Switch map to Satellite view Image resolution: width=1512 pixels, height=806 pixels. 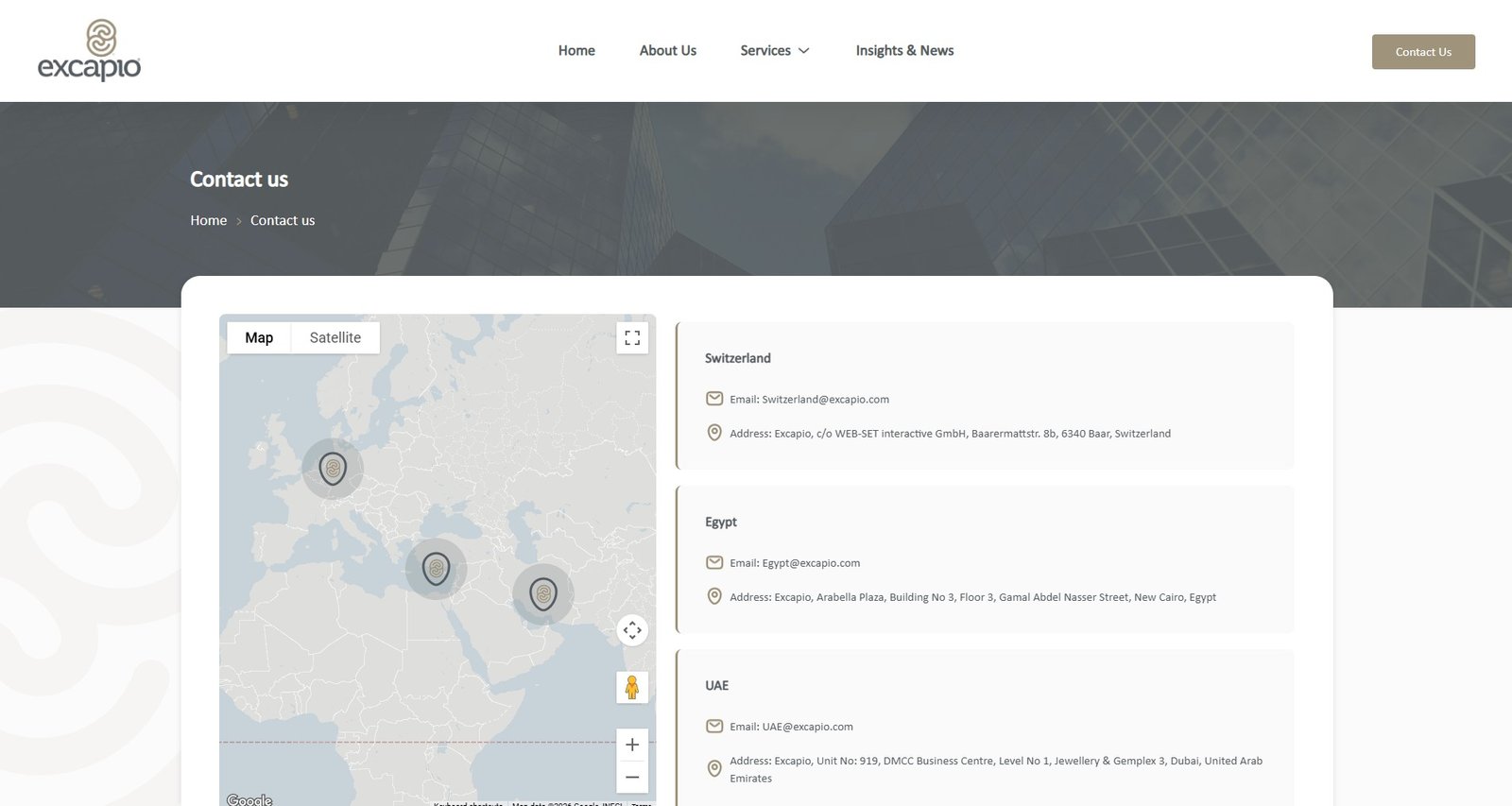335,337
